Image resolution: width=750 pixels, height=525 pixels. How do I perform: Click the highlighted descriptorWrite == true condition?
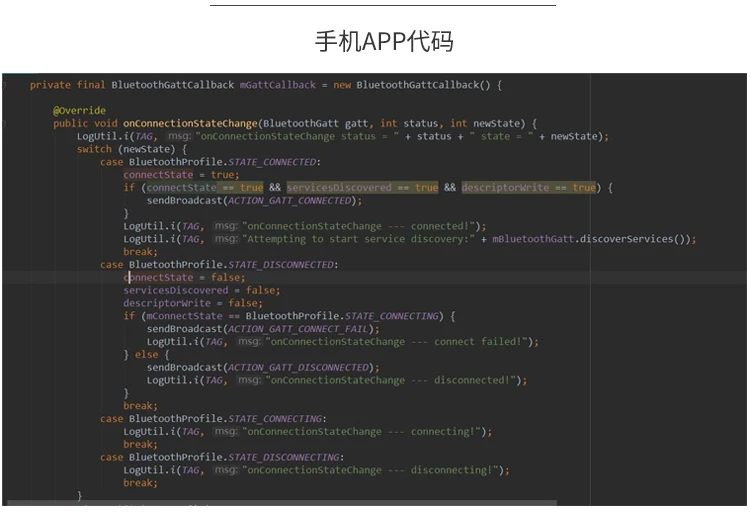[x=527, y=188]
